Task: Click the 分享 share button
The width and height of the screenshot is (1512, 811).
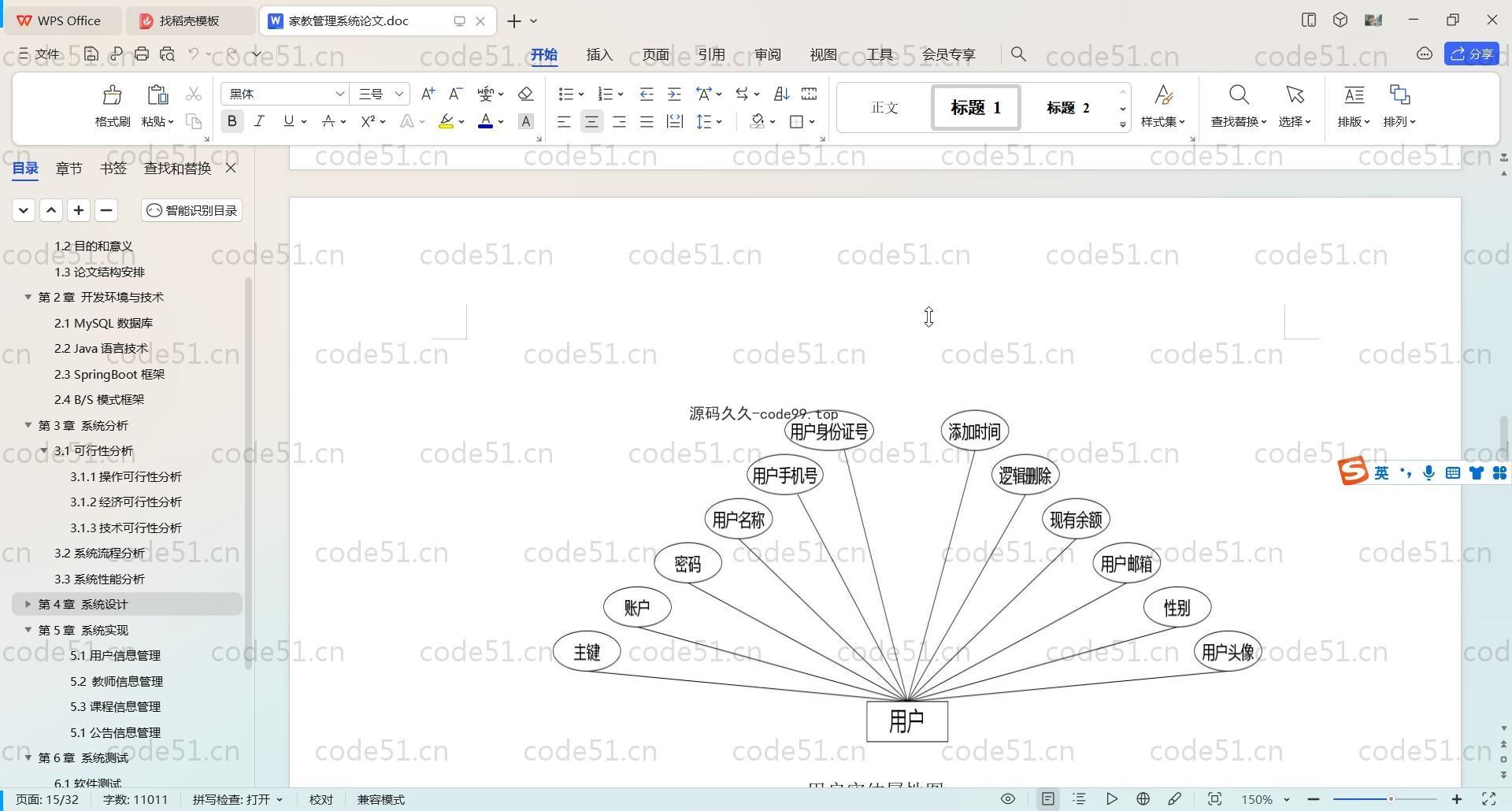Action: tap(1472, 54)
